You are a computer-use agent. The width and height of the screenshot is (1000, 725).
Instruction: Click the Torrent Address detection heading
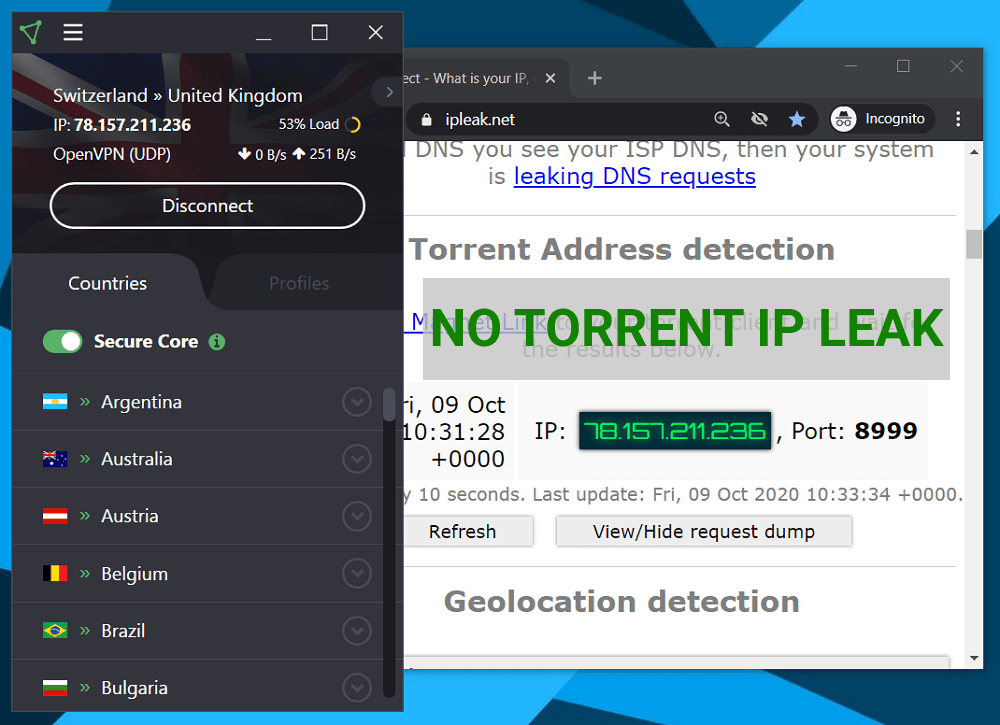622,249
